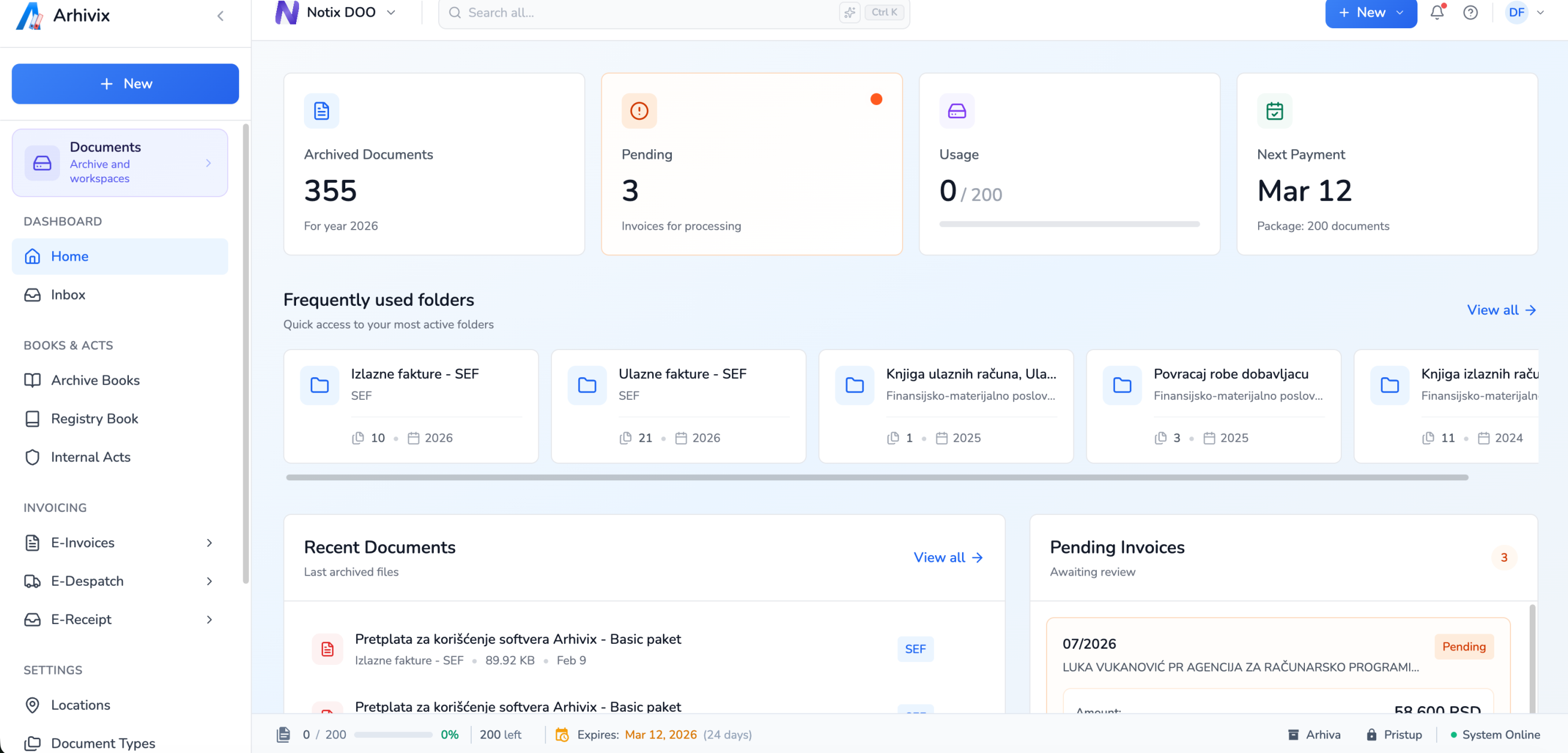1568x753 pixels.
Task: Open notifications bell
Action: click(x=1437, y=12)
